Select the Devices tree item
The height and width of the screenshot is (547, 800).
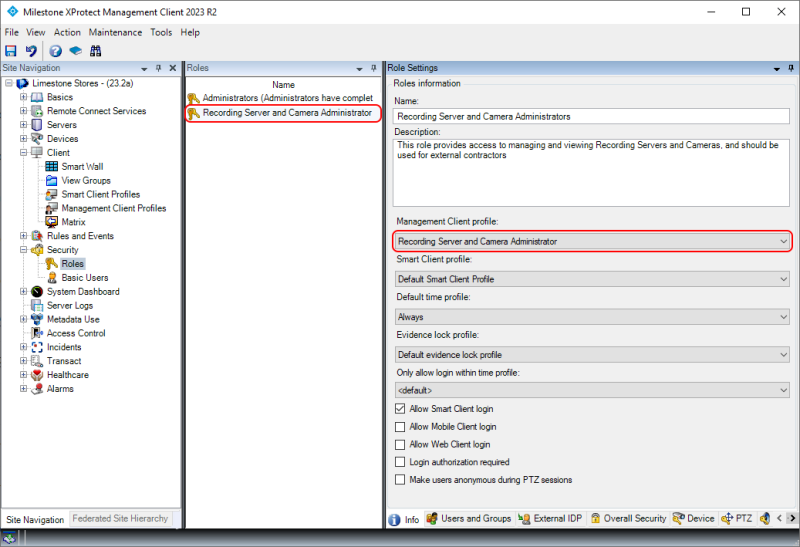pos(62,139)
